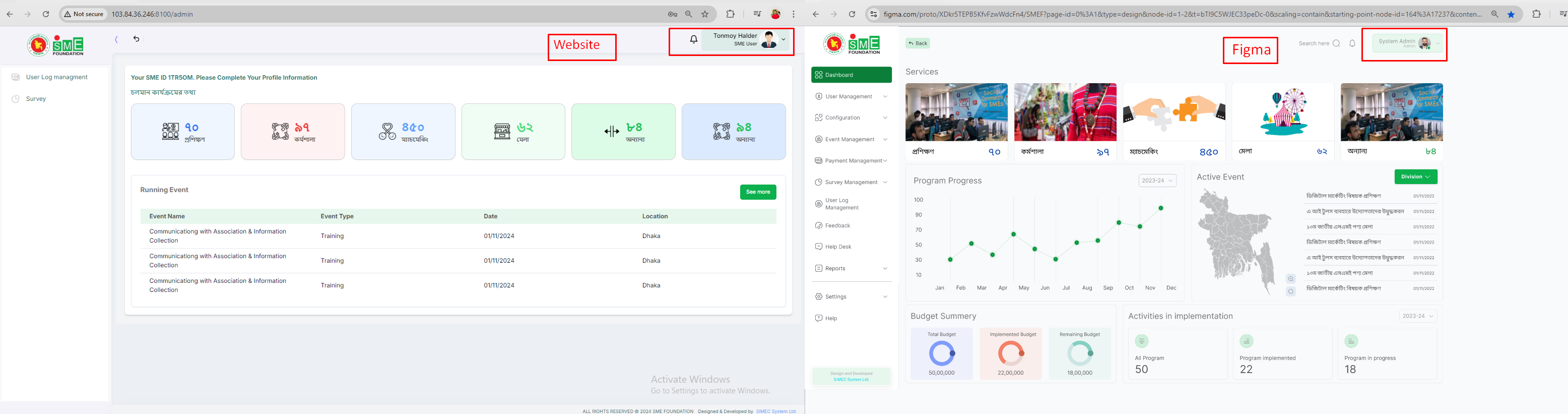Click the password key icon in address bar
The width and height of the screenshot is (1568, 414).
point(673,14)
